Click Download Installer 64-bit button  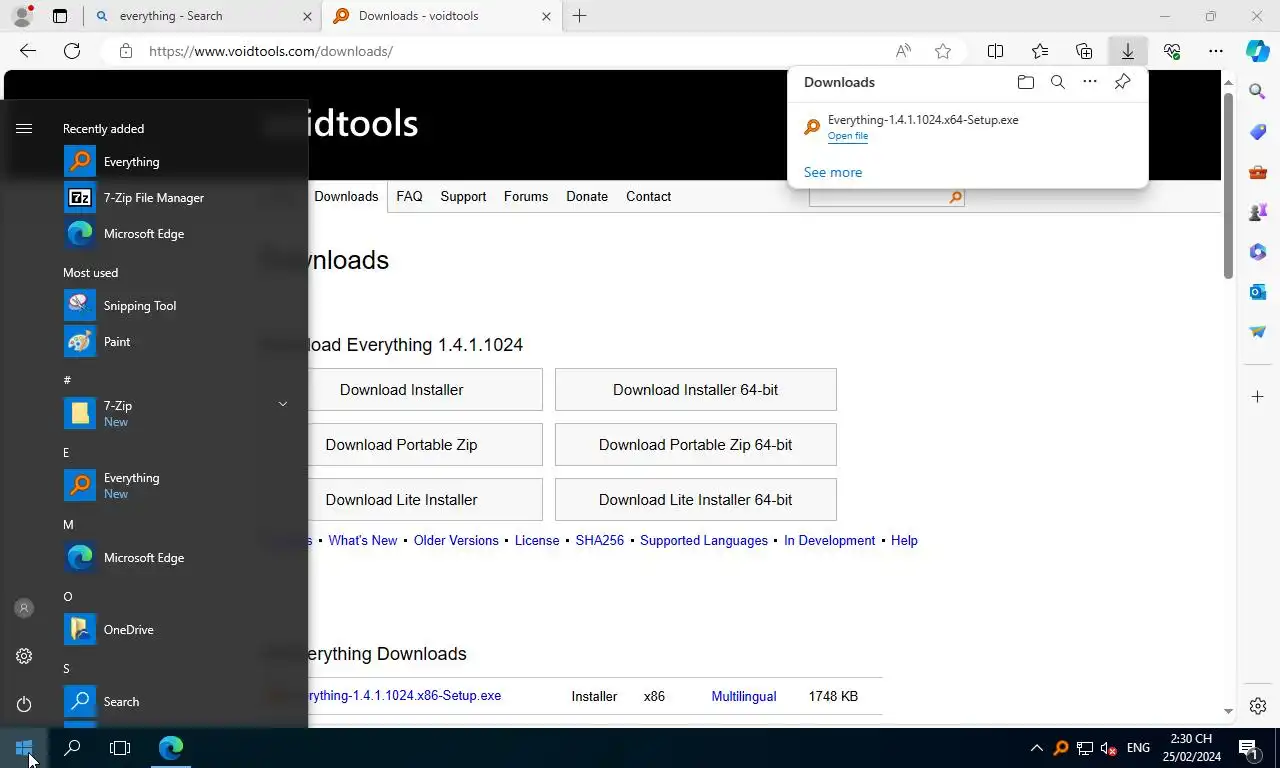(x=696, y=390)
